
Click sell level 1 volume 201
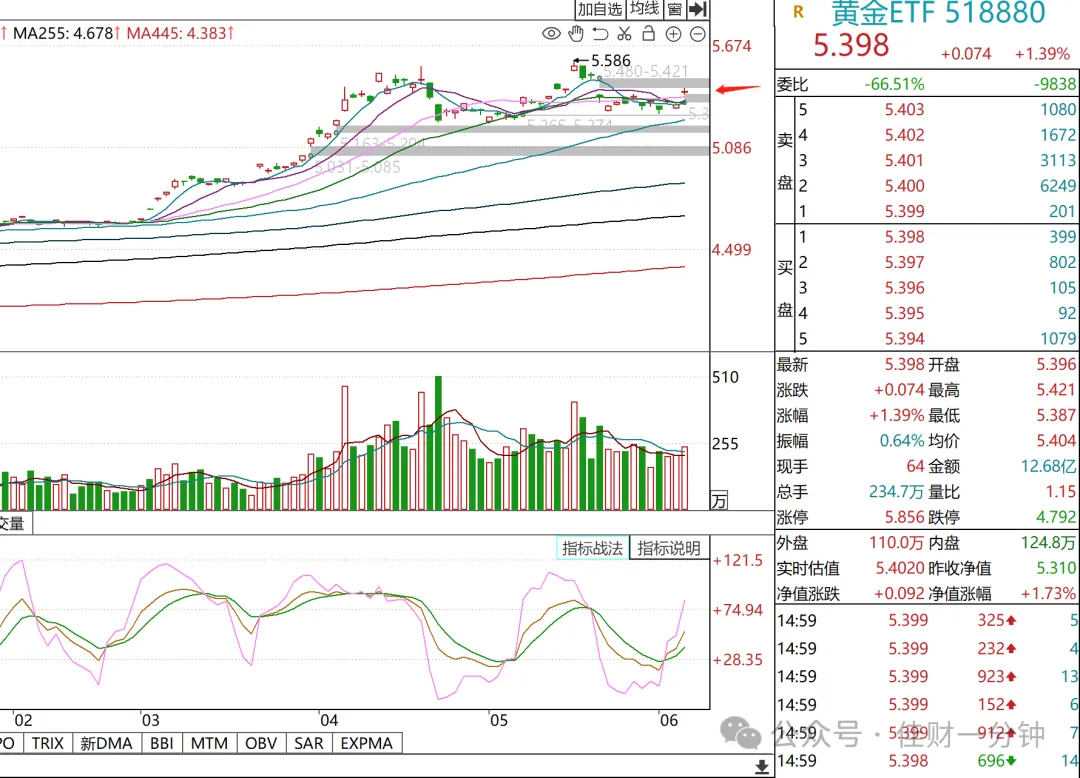(x=1062, y=211)
